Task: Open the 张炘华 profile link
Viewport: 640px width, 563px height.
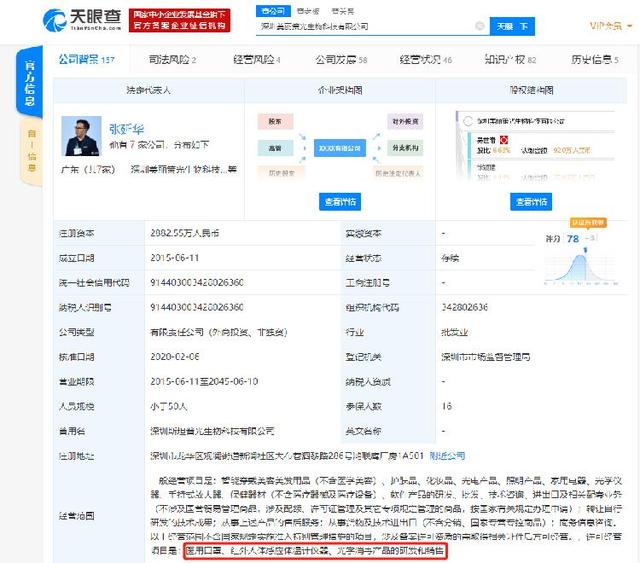Action: (x=127, y=129)
